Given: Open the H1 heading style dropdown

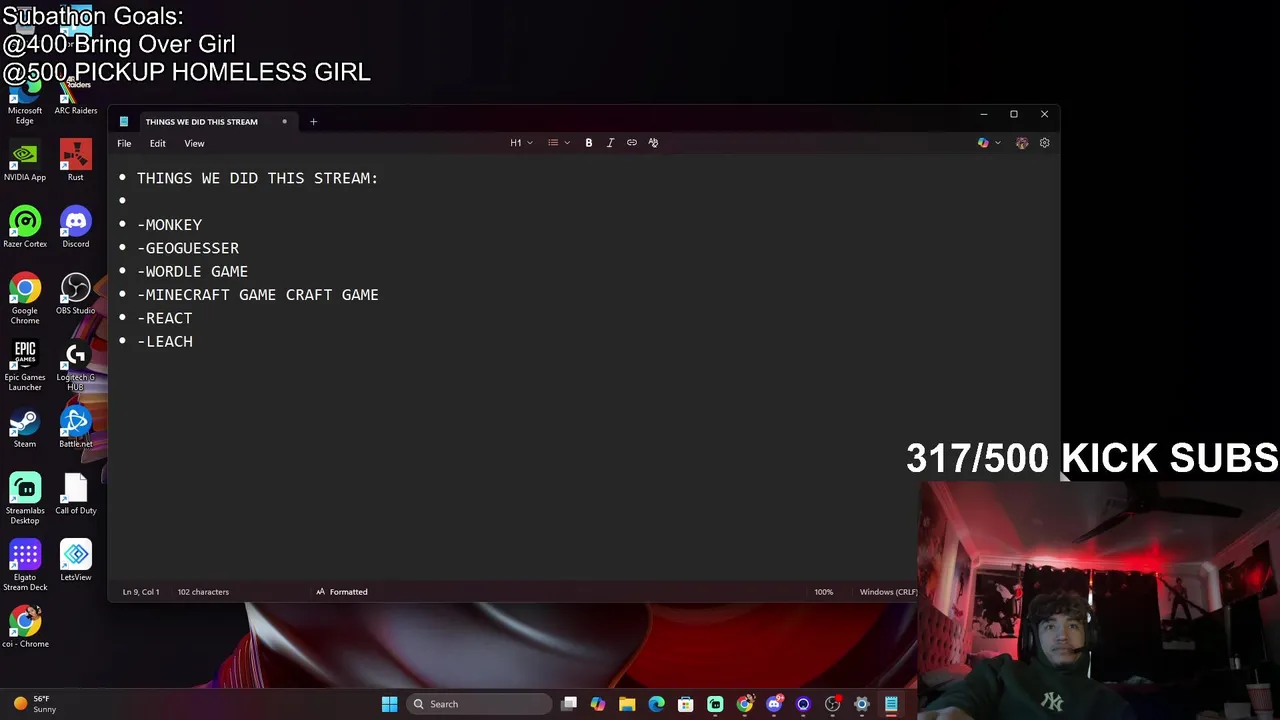Looking at the screenshot, I should 521,143.
